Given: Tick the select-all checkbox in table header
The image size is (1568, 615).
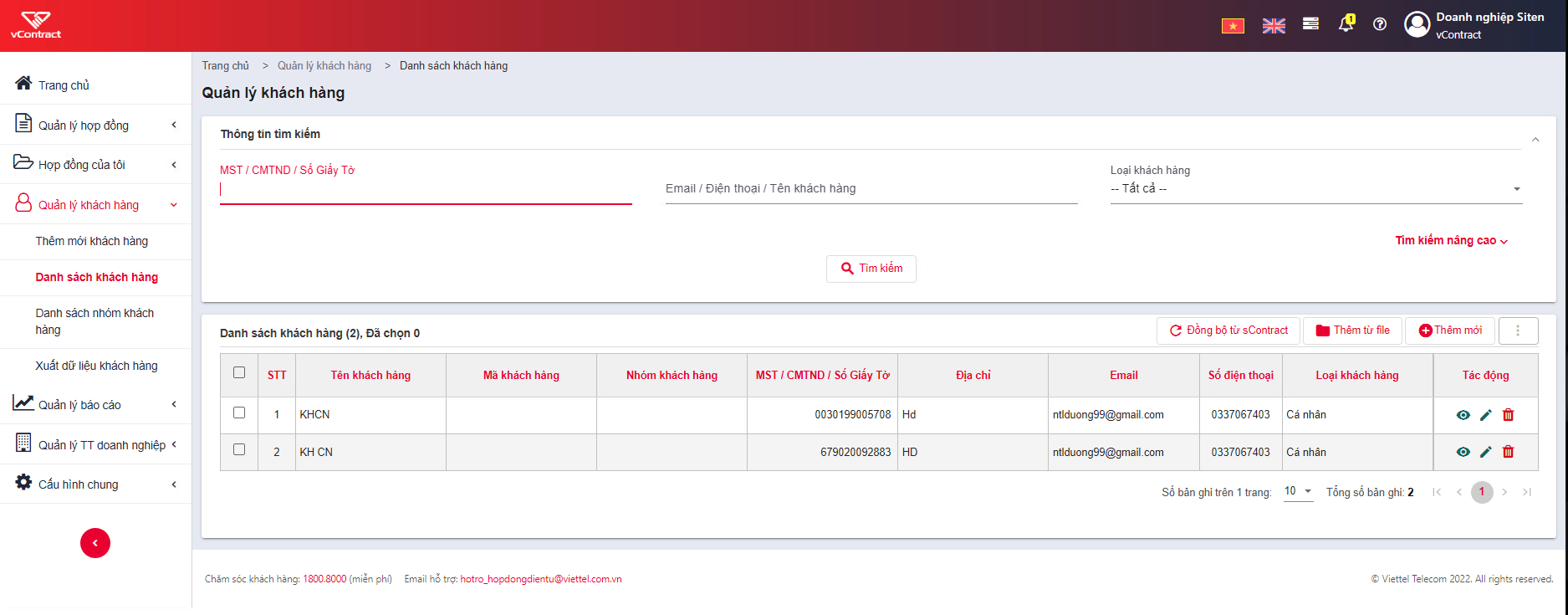Looking at the screenshot, I should (239, 372).
